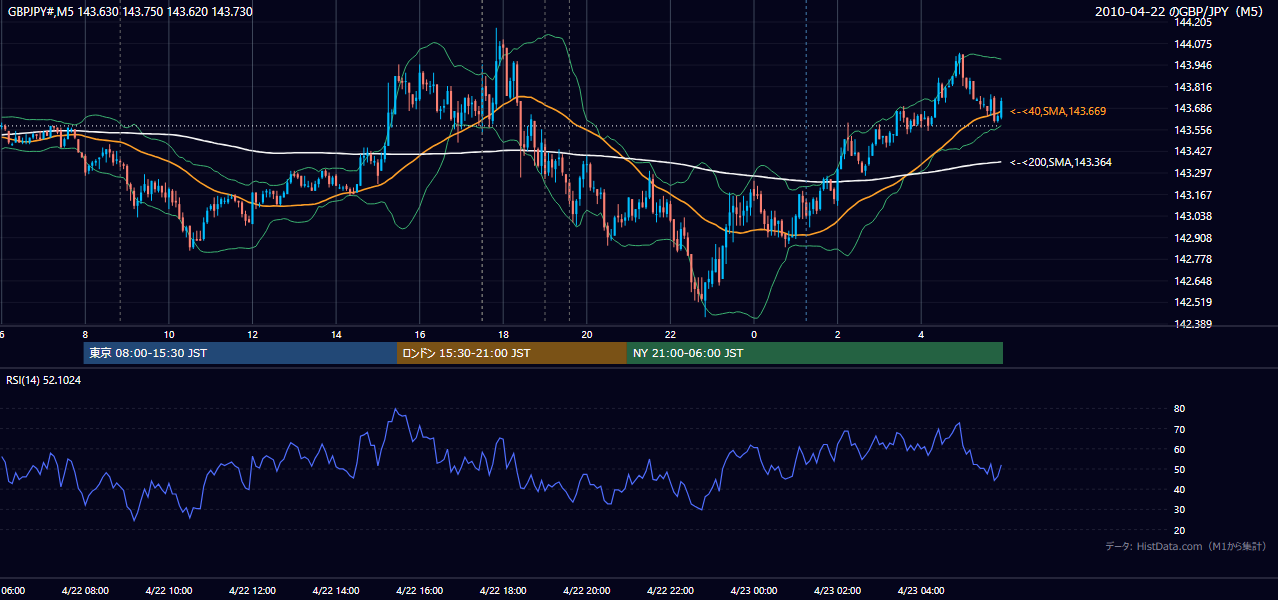Click the 4/22 10:00 date label
1278x600 pixels.
[169, 591]
